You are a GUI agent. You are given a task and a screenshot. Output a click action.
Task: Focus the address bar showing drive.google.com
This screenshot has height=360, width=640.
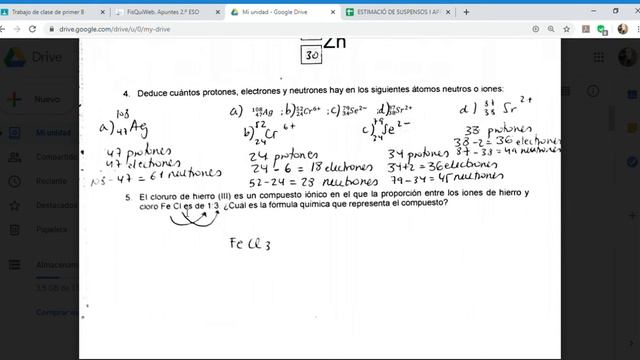114,29
